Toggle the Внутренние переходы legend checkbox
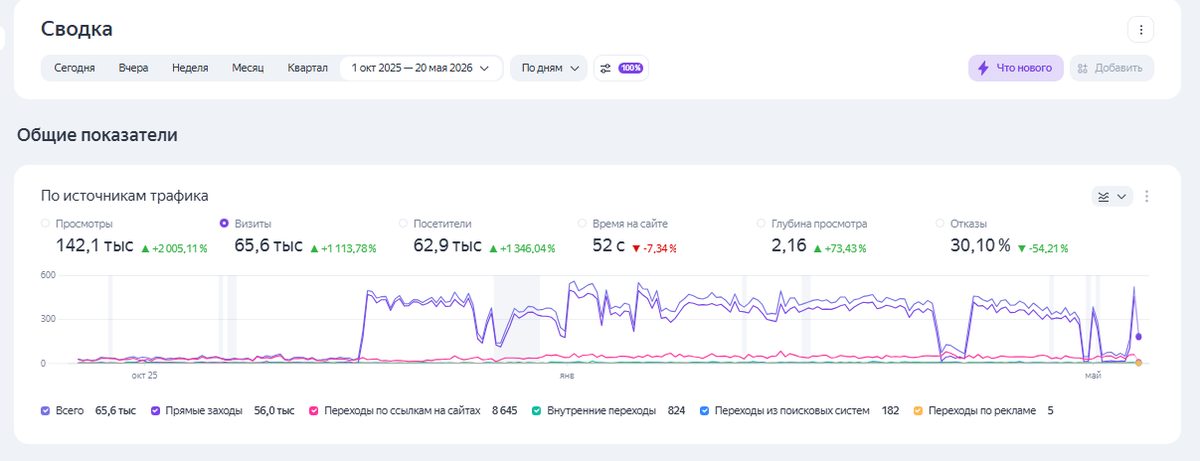The height and width of the screenshot is (461, 1200). click(537, 410)
